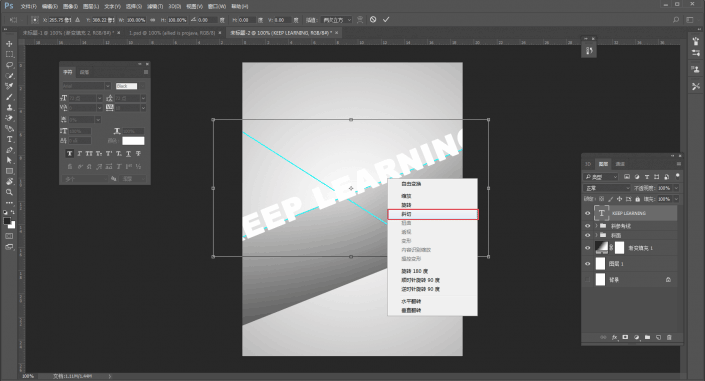705x381 pixels.
Task: Open the layer blend mode dropdown
Action: tap(607, 188)
